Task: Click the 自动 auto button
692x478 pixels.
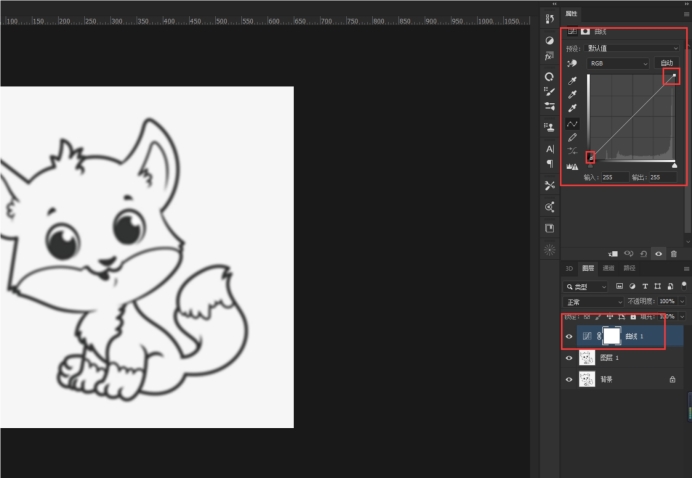Action: click(x=666, y=63)
